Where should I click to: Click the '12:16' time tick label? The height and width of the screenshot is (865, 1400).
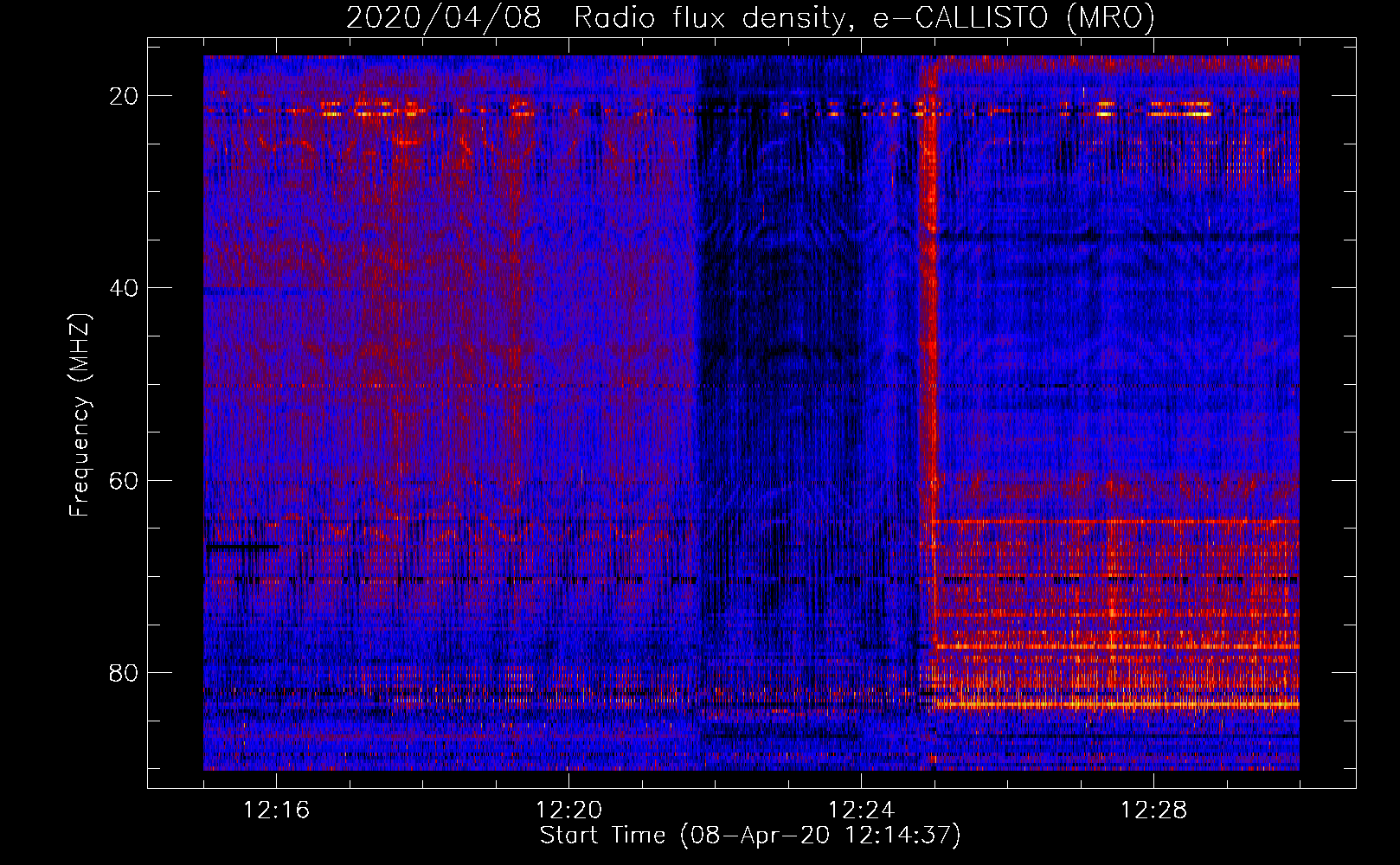(277, 811)
